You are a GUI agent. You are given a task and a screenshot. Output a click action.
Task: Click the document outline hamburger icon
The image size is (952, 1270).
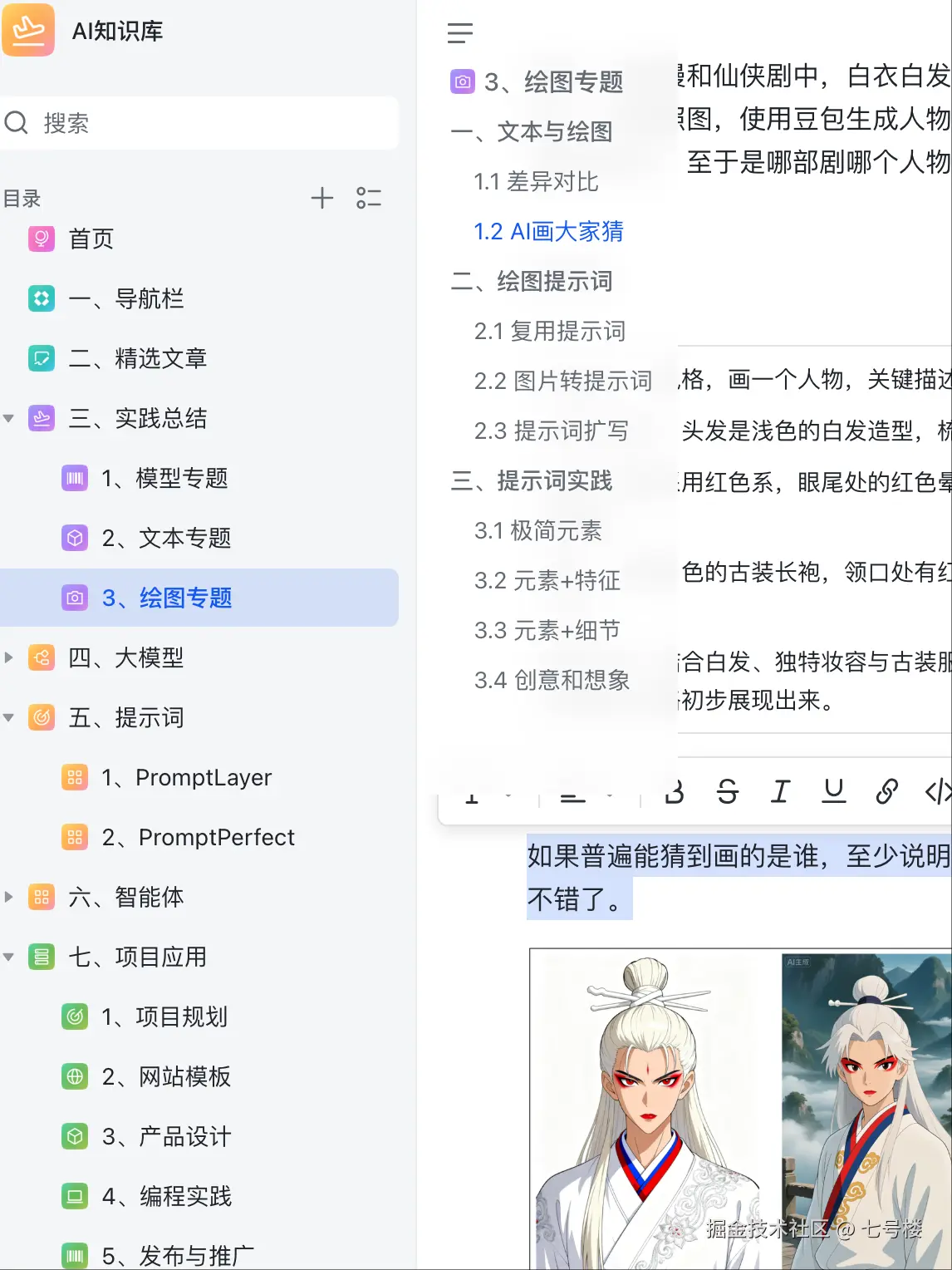click(460, 33)
